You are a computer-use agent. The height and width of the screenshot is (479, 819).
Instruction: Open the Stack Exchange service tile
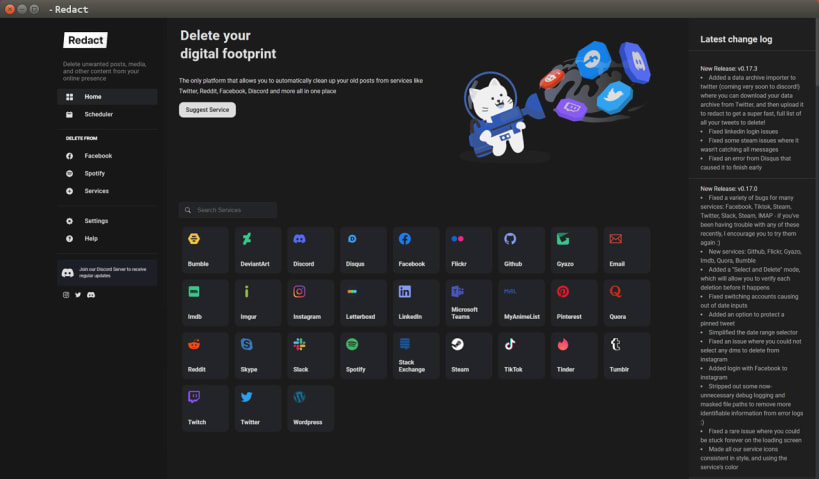(x=416, y=356)
